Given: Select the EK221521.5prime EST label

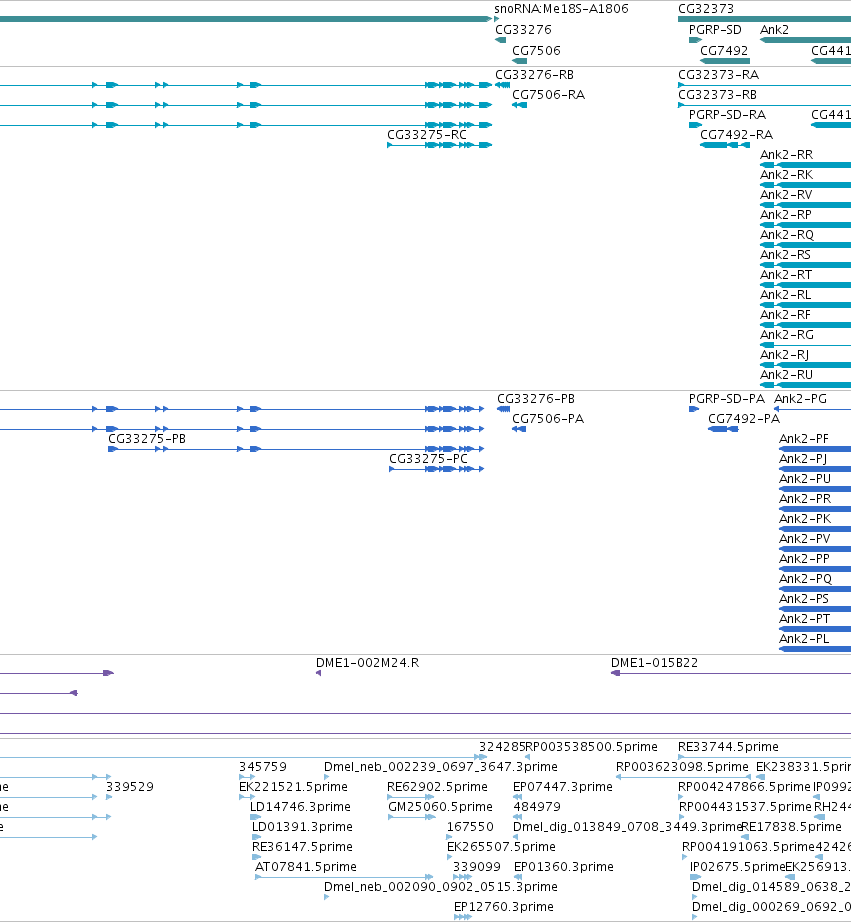Looking at the screenshot, I should pos(293,787).
